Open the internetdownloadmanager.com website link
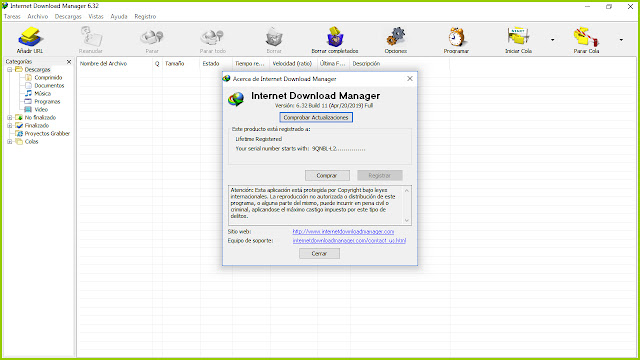Screen dimensions: 640x360 click(x=343, y=231)
